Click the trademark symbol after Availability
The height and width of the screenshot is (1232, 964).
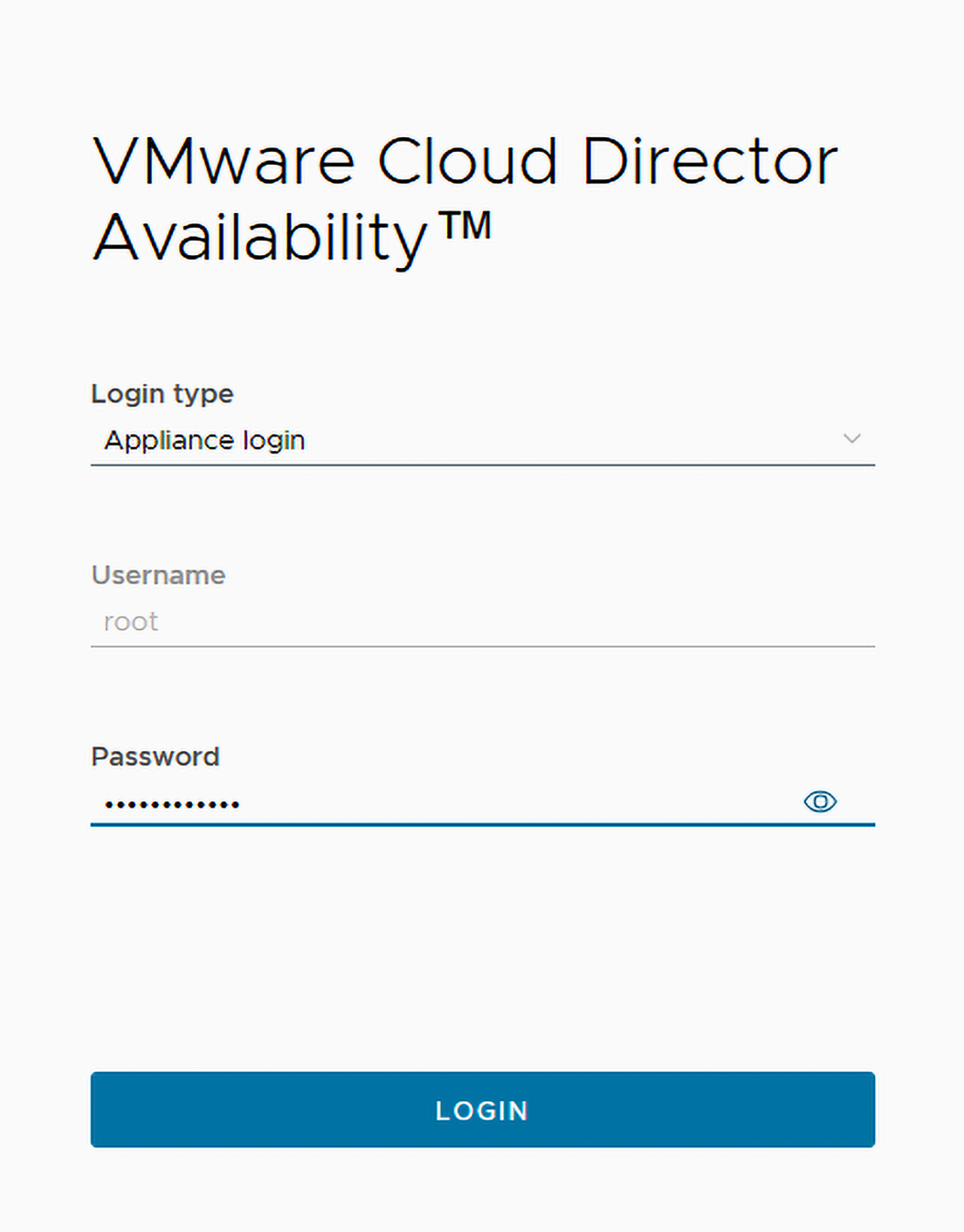(x=466, y=225)
